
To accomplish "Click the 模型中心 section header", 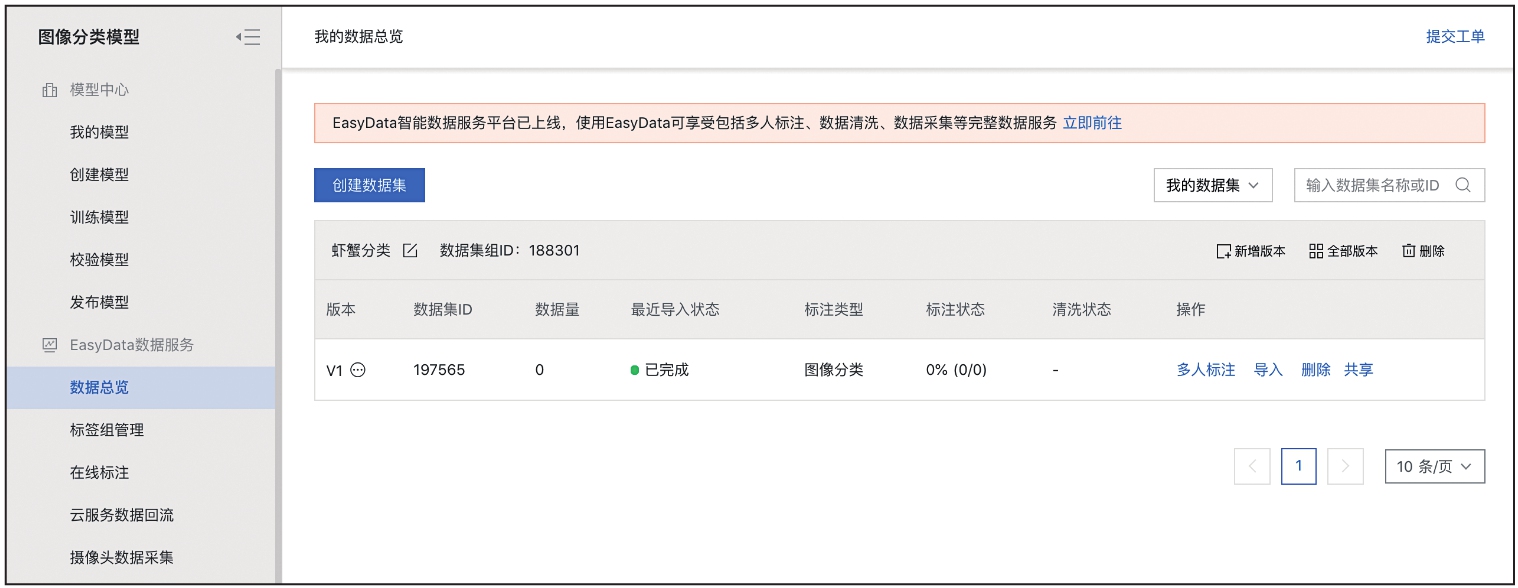I will click(99, 90).
